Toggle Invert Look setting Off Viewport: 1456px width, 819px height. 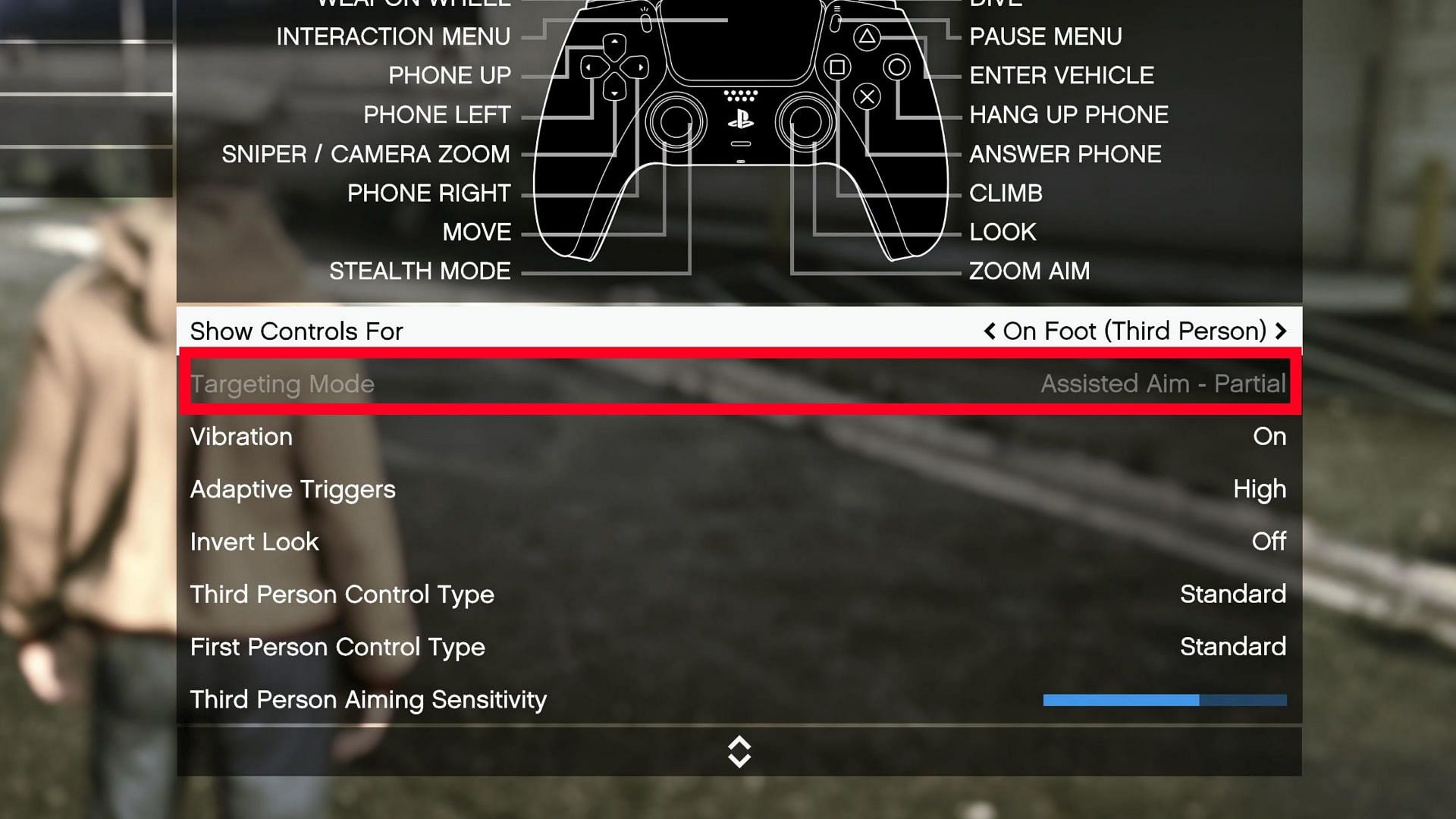point(1268,541)
